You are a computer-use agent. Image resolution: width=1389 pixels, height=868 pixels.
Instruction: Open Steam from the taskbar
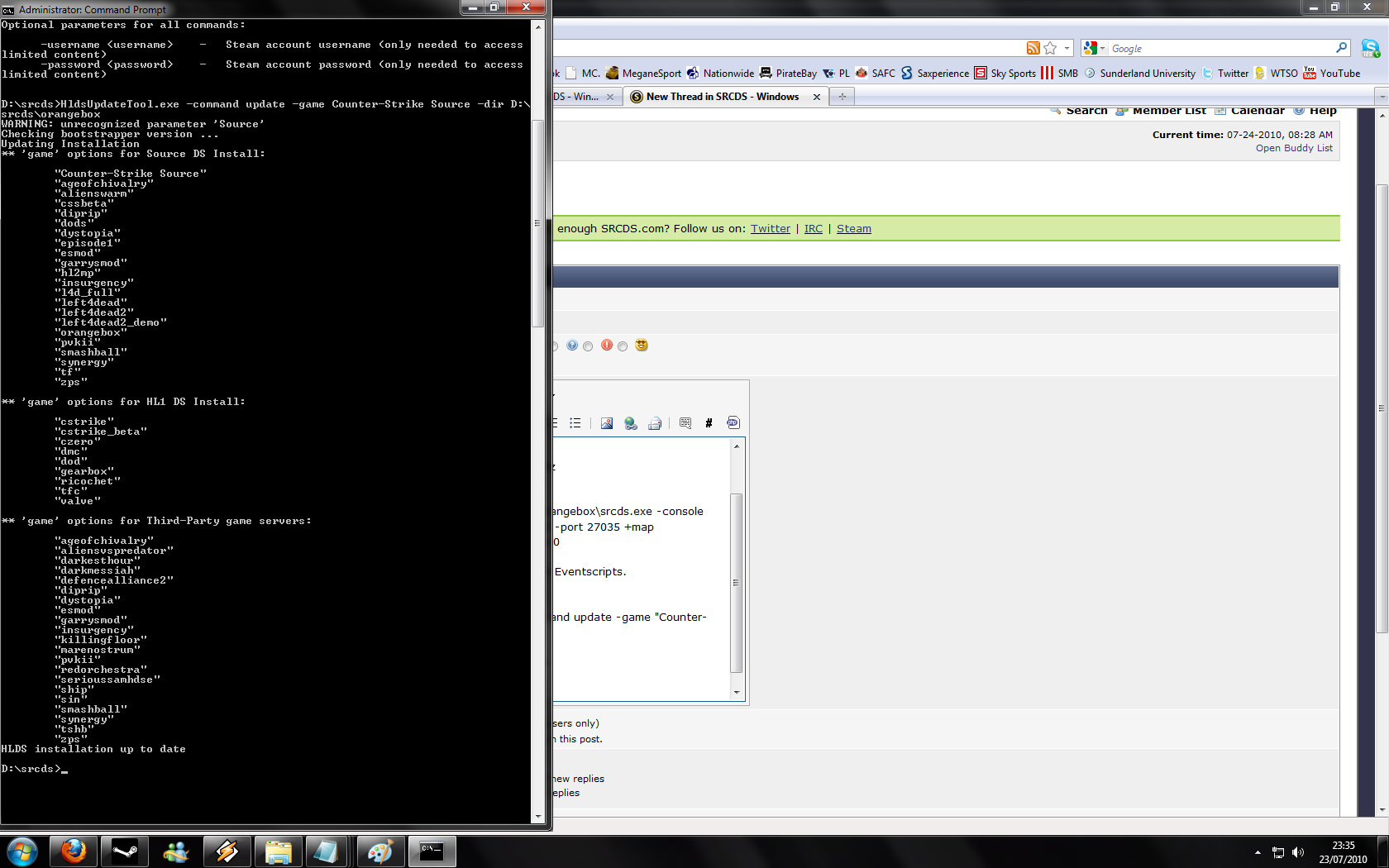pyautogui.click(x=125, y=851)
